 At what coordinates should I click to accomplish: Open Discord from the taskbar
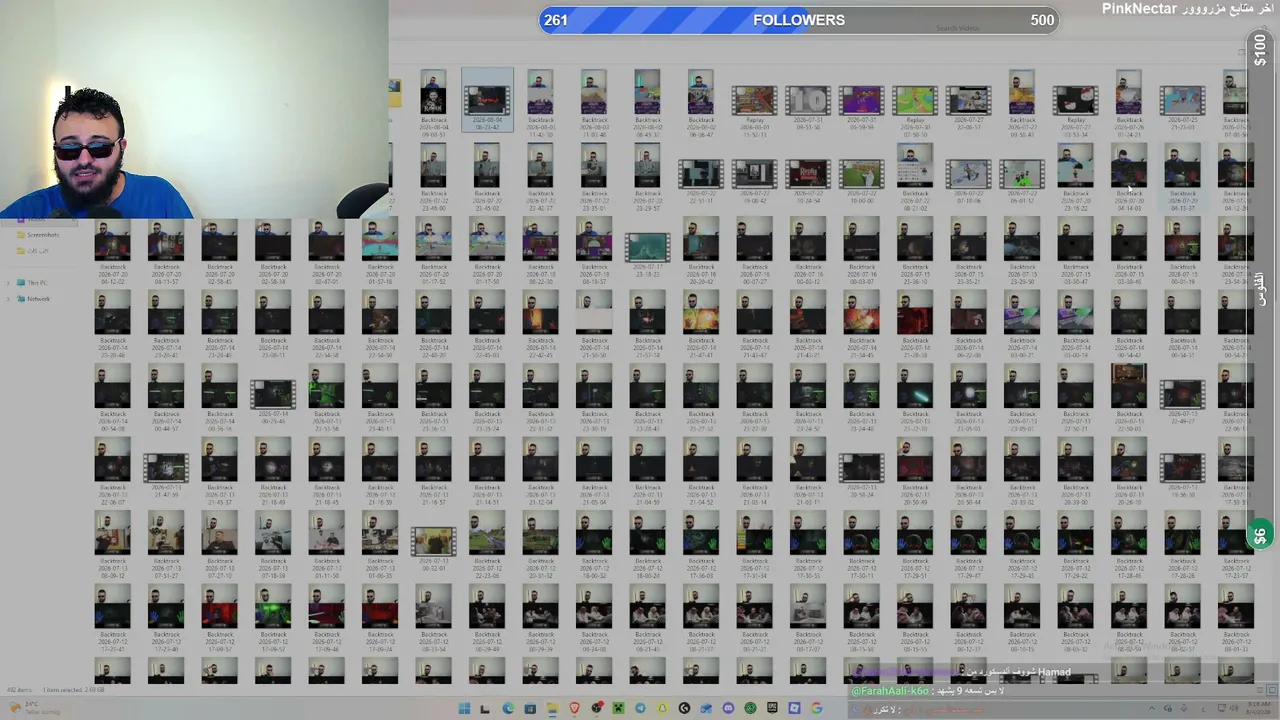pyautogui.click(x=728, y=709)
